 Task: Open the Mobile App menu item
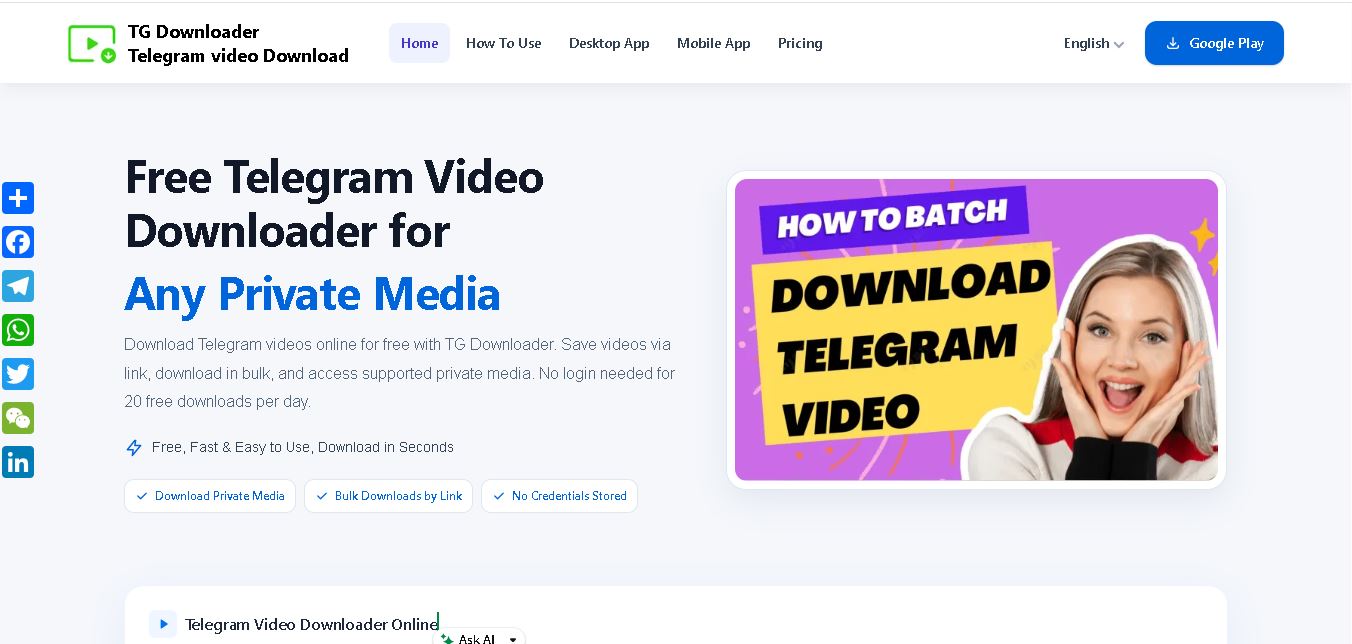tap(713, 43)
